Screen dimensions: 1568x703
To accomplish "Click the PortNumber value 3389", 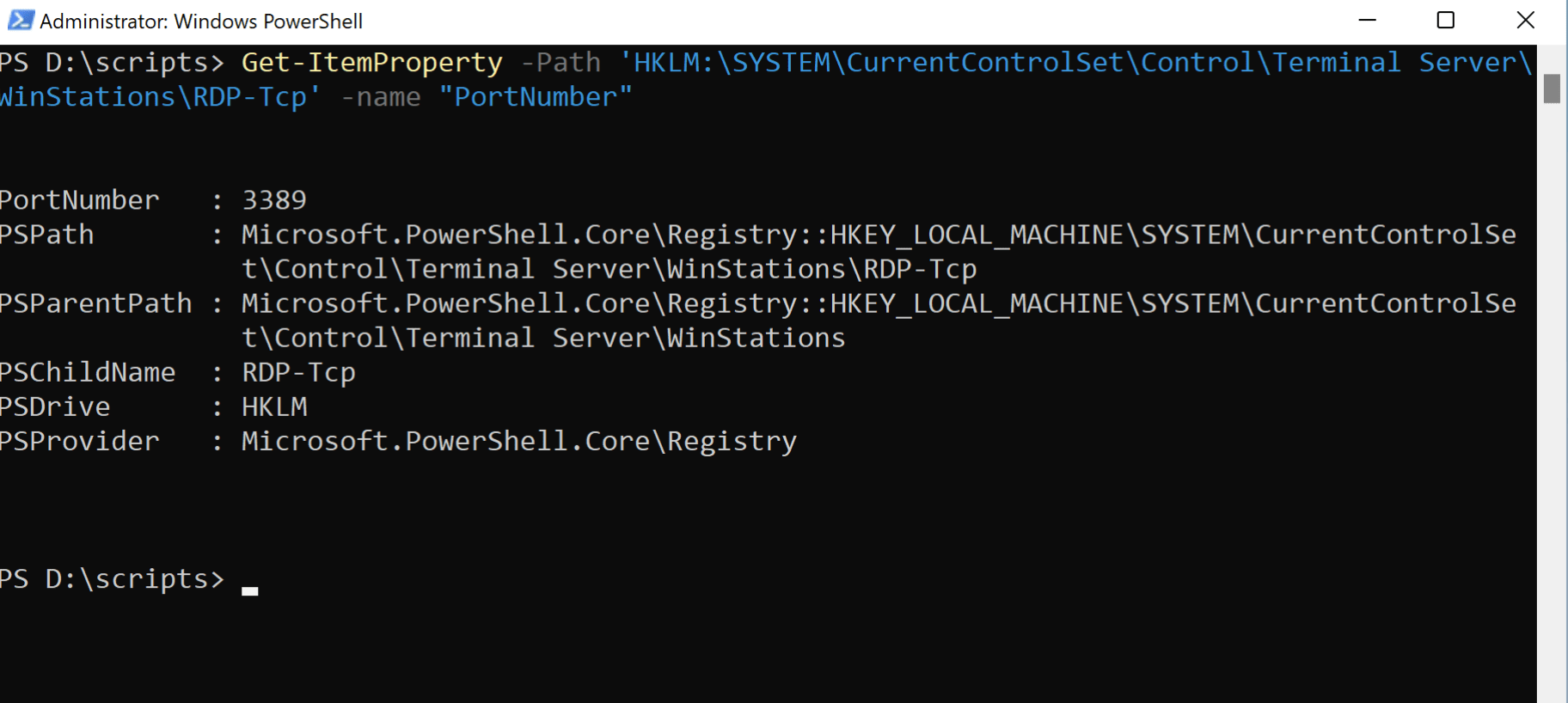I will click(273, 199).
